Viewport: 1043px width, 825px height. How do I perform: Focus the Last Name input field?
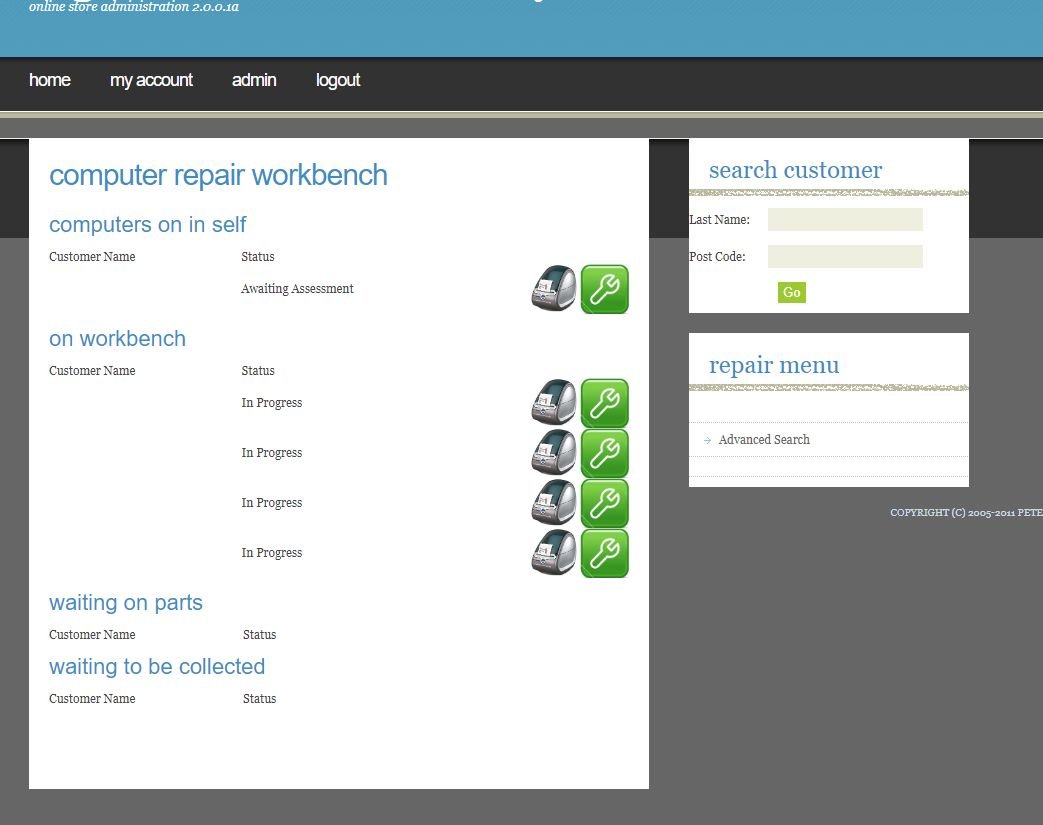pyautogui.click(x=845, y=220)
